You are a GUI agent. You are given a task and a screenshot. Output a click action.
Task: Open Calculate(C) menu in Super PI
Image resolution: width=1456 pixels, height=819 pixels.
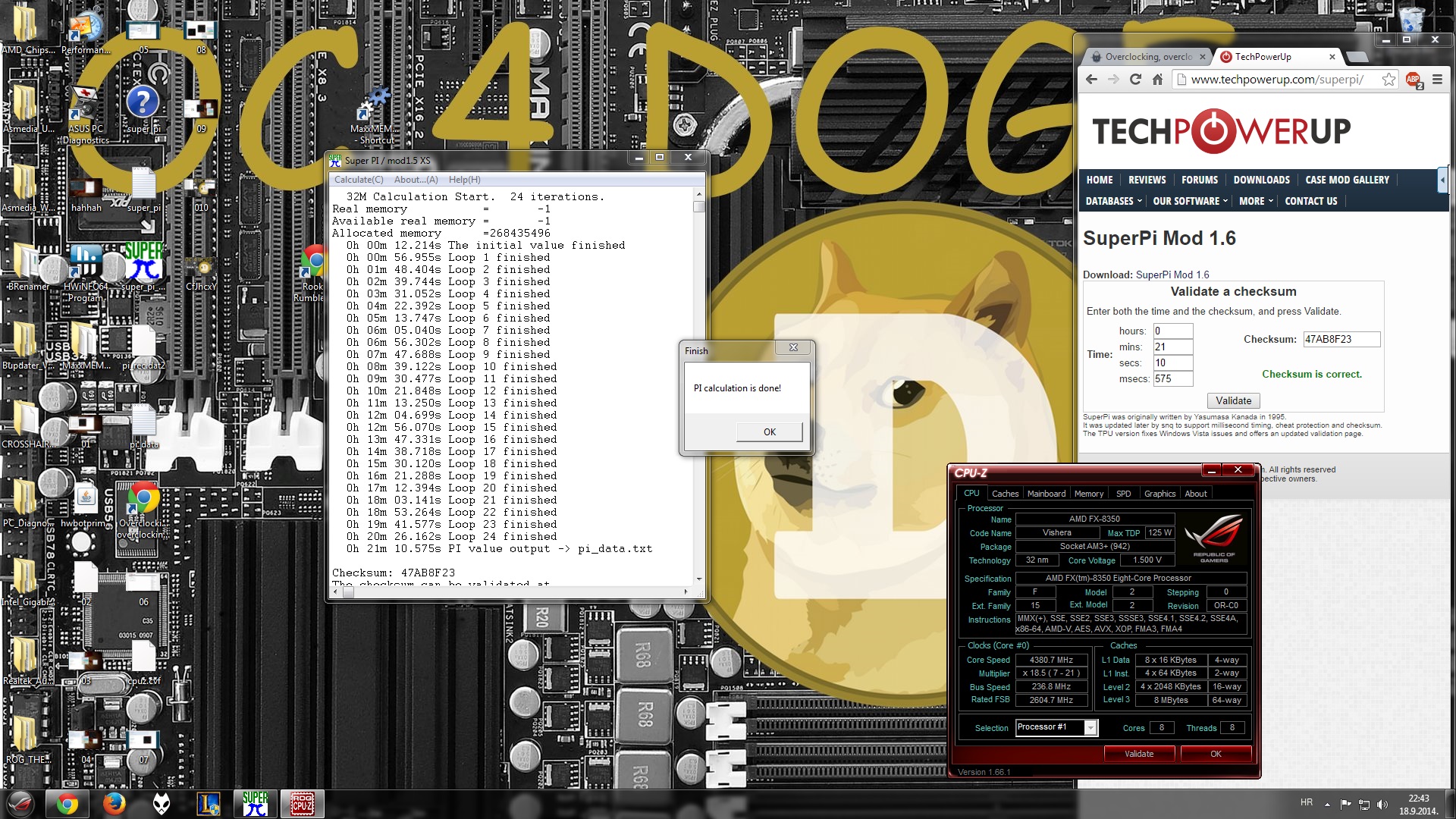359,180
